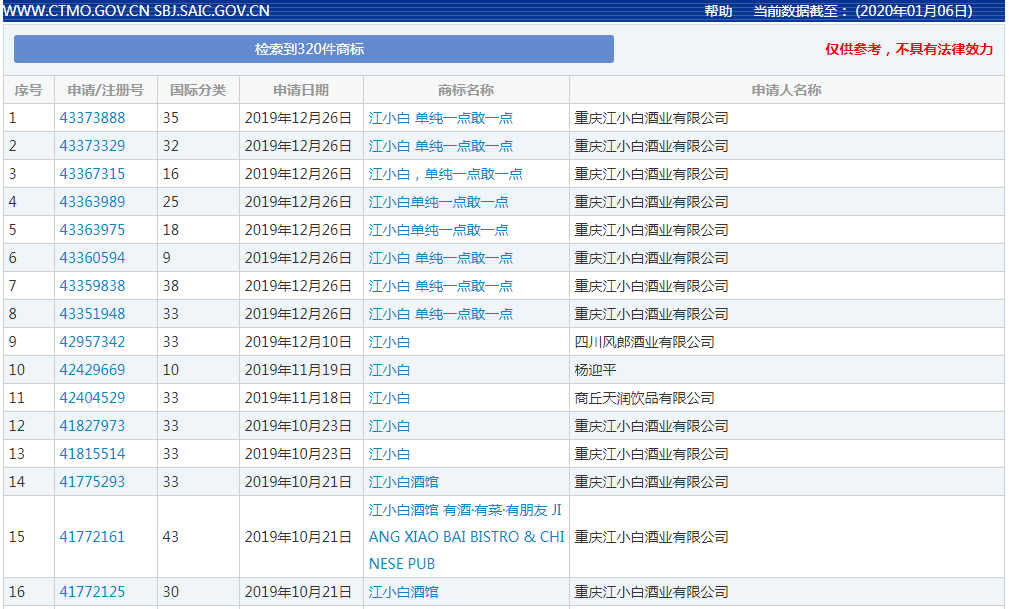Open 江小白 trademark link in row 11
1009x609 pixels.
click(x=389, y=398)
